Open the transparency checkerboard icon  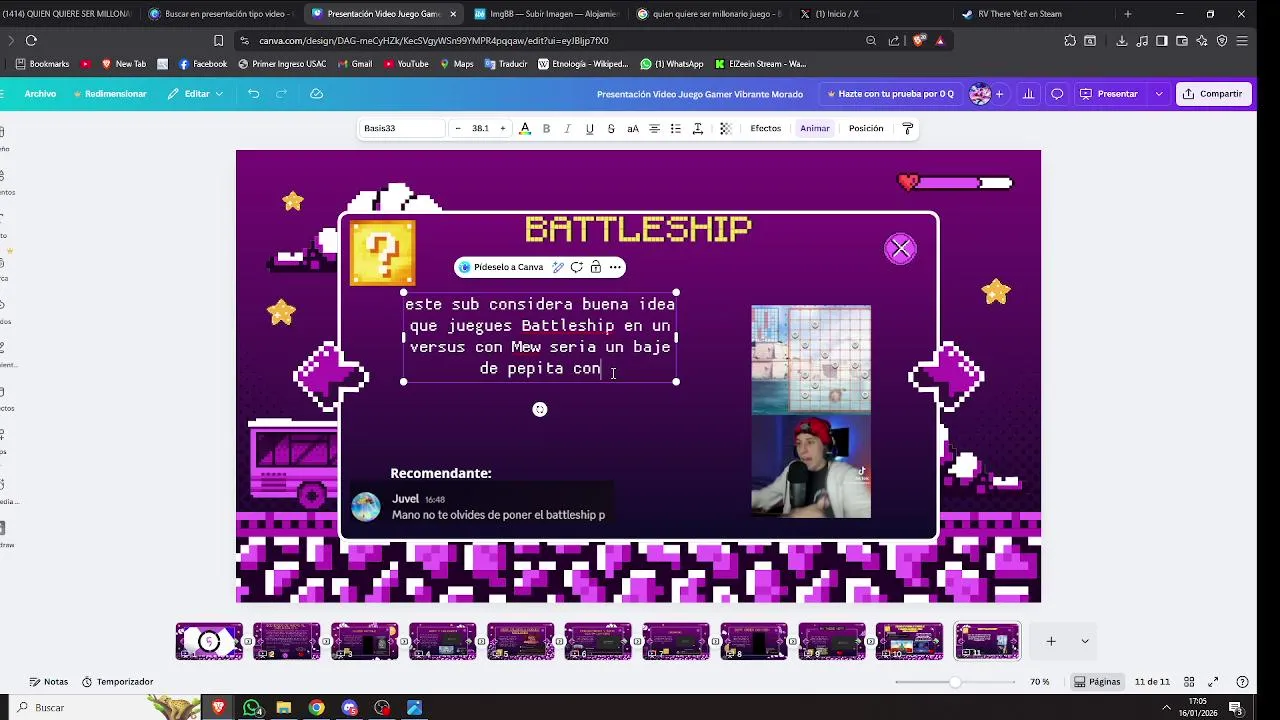(726, 128)
